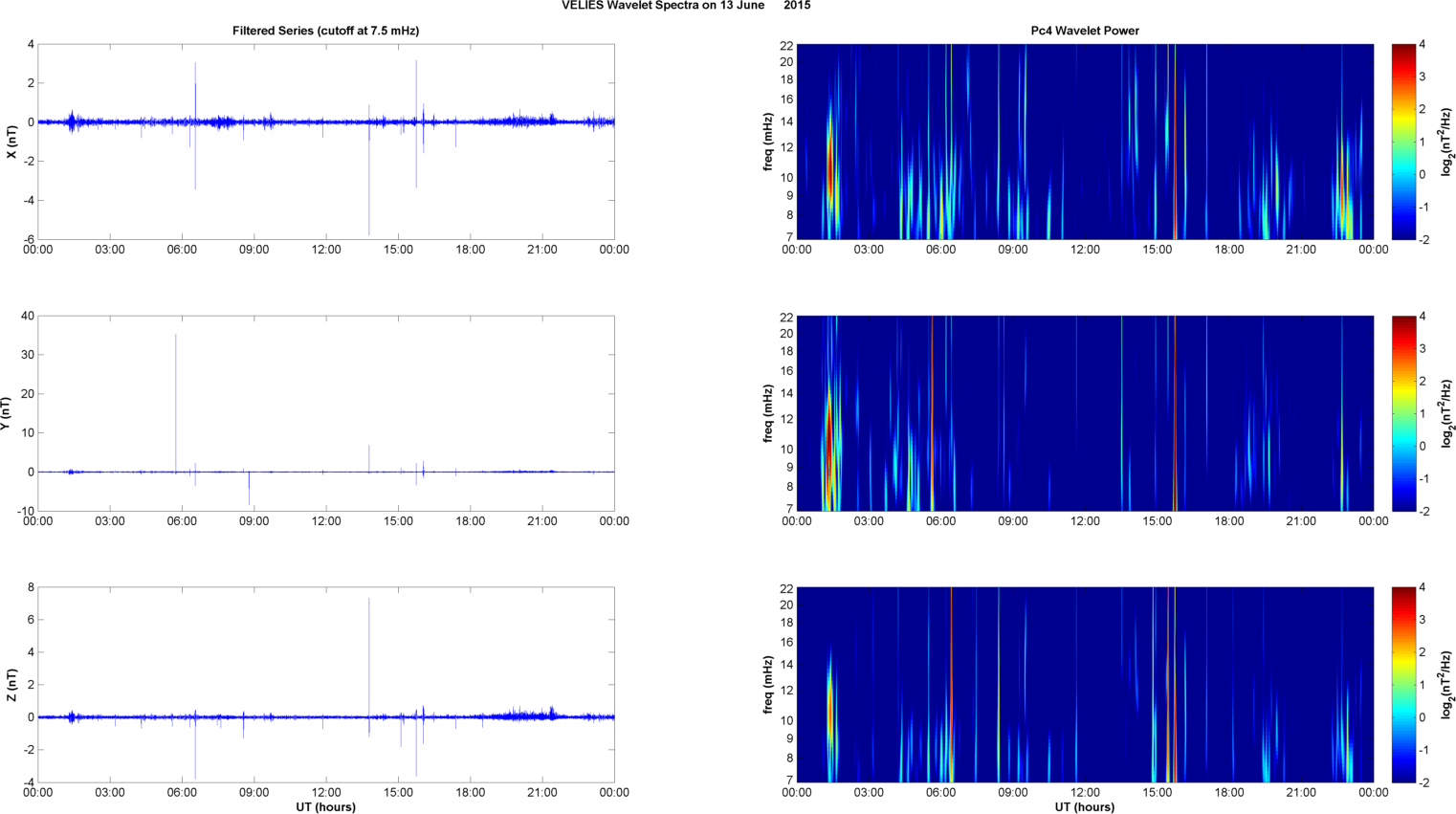Image resolution: width=1456 pixels, height=814 pixels.
Task: Click the Pc4 Wavelet Power subplot title
Action: (1084, 31)
